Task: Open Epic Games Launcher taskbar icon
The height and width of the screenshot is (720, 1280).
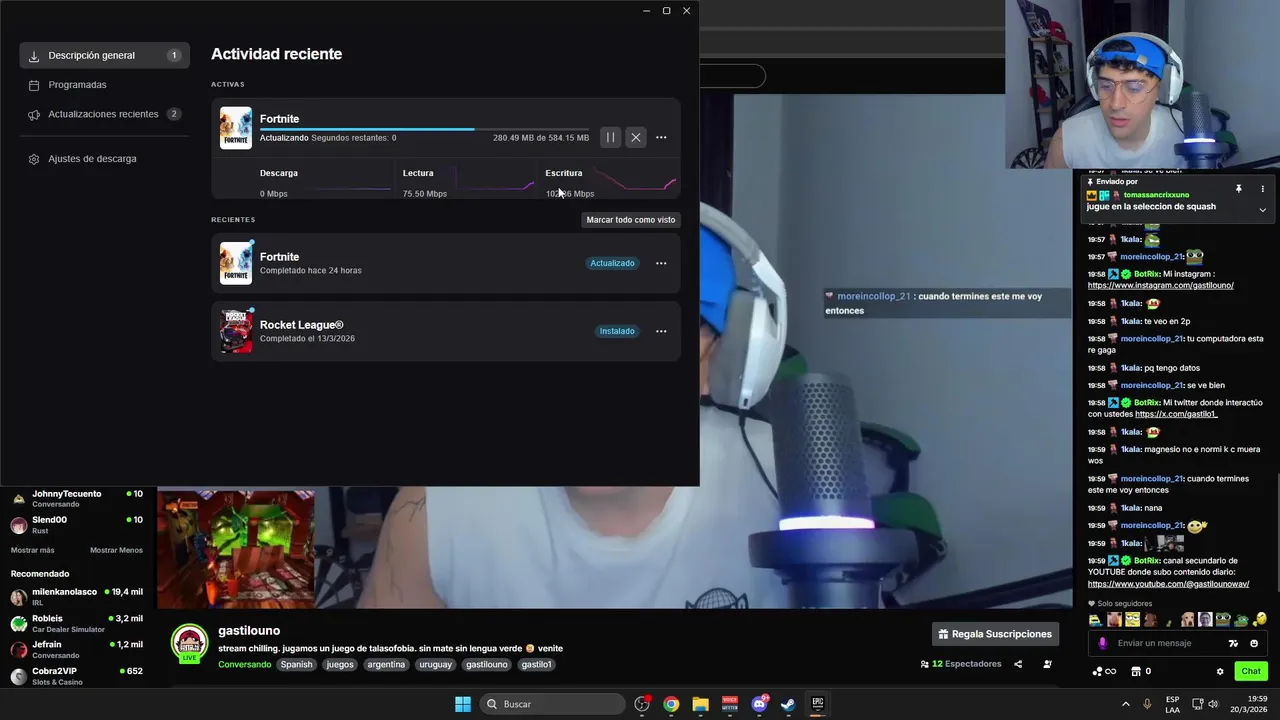Action: (817, 704)
